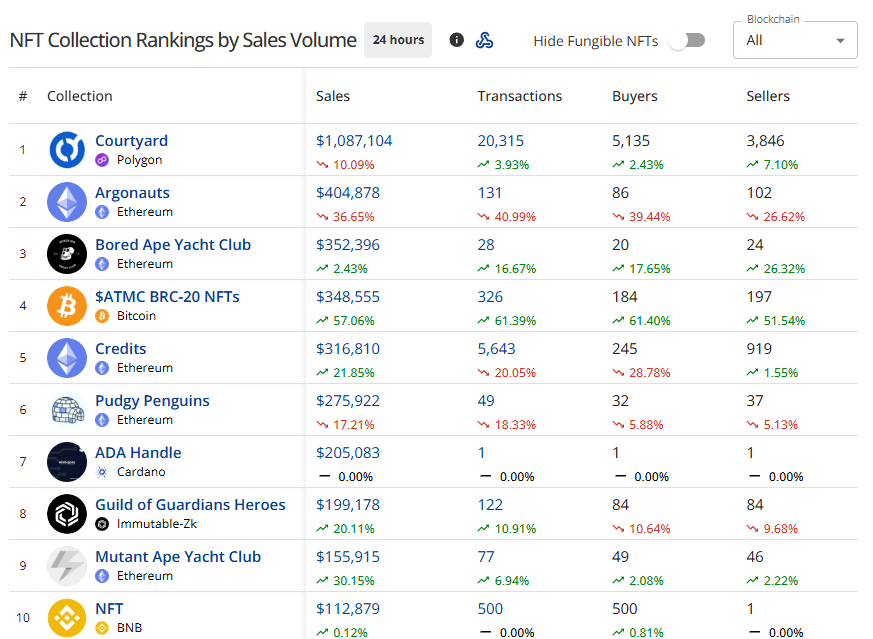Open the Credits collection link
This screenshot has height=639, width=873.
pyautogui.click(x=121, y=348)
